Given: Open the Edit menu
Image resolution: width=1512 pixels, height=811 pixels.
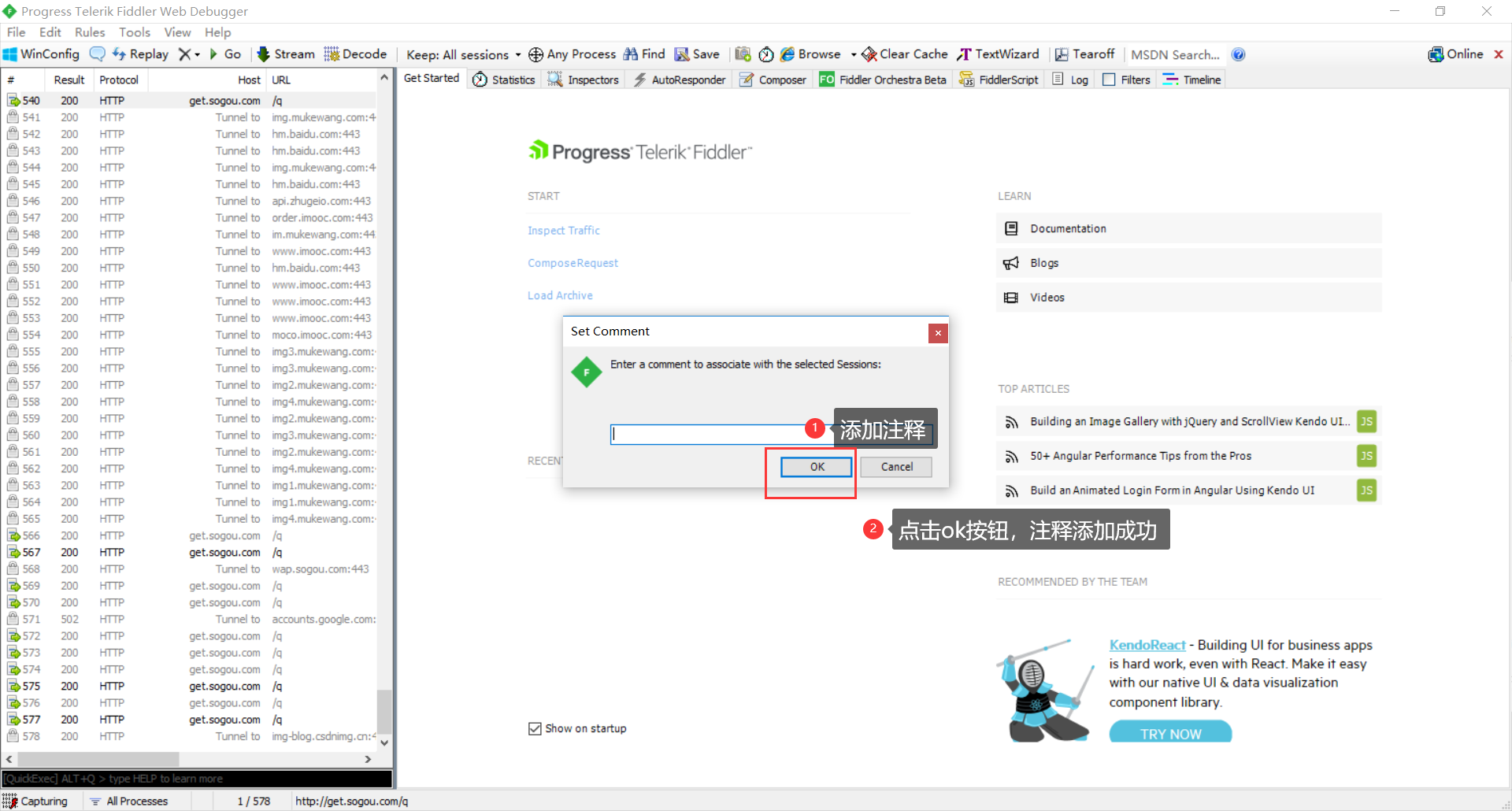Looking at the screenshot, I should point(50,32).
